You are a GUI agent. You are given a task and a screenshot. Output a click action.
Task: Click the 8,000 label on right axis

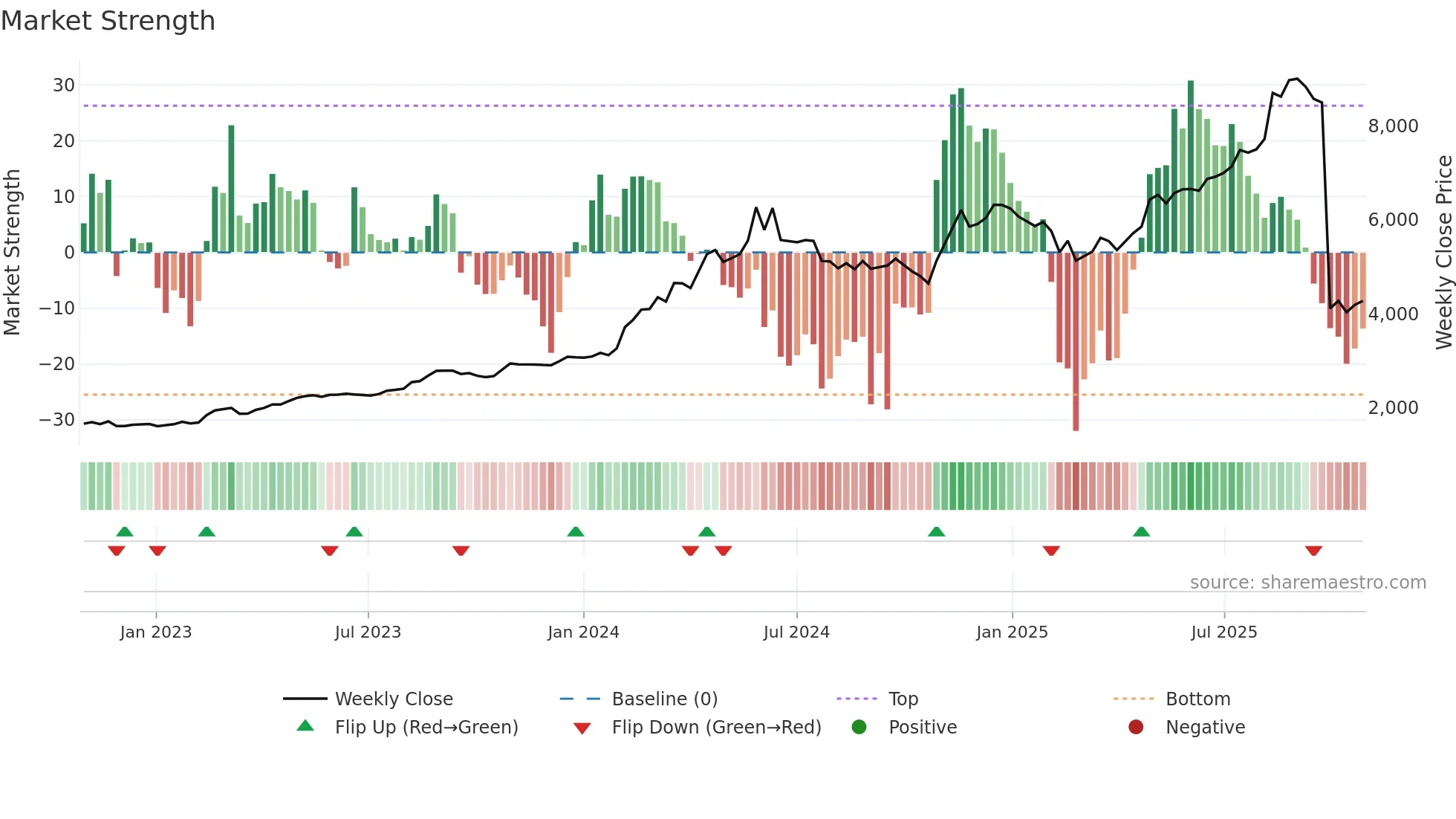[x=1393, y=126]
